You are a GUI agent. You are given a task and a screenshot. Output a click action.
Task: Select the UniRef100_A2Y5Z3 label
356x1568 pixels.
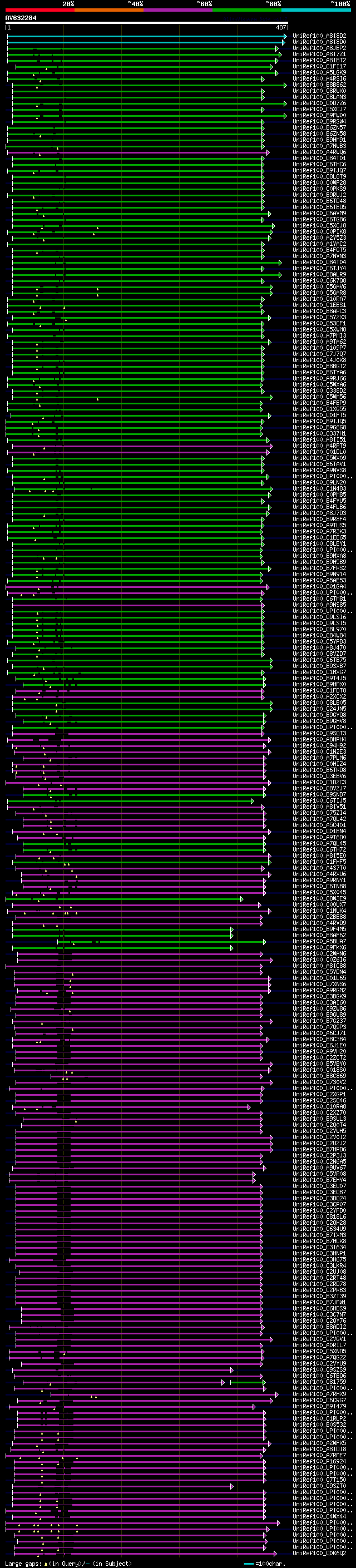click(319, 238)
